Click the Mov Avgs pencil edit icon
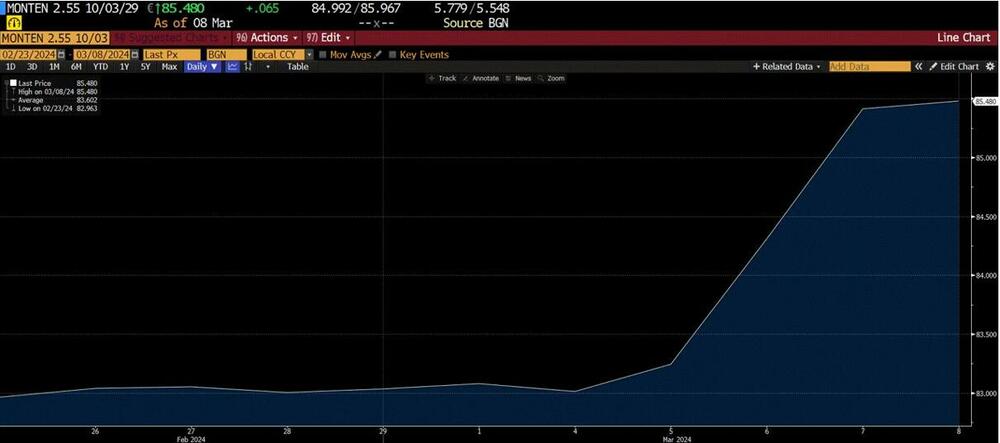 (x=378, y=54)
